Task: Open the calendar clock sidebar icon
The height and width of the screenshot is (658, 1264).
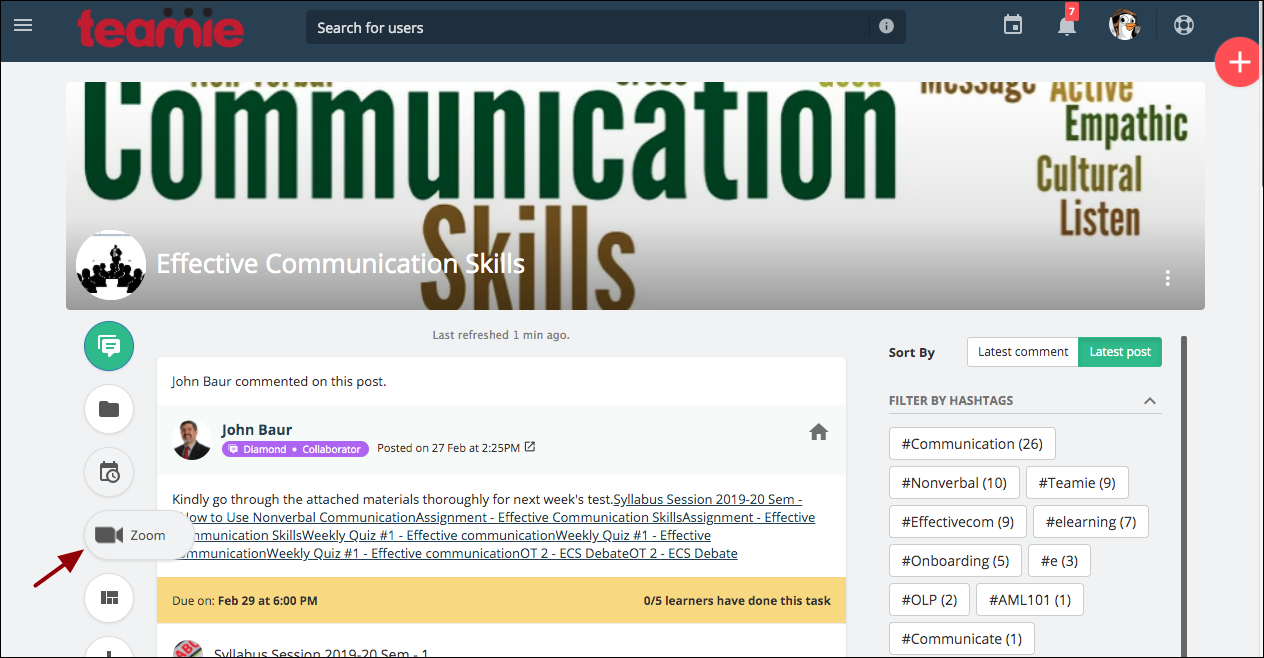Action: tap(109, 472)
